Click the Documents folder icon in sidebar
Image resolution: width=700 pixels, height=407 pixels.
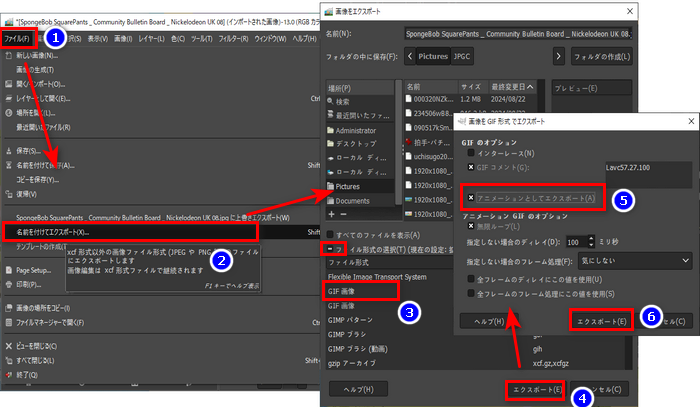click(329, 201)
